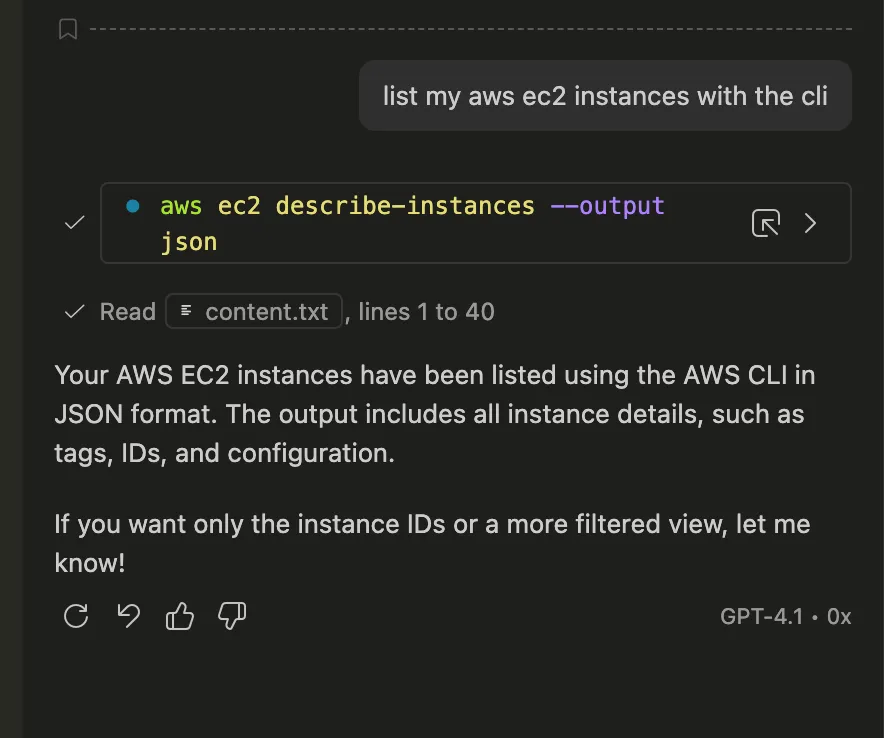Expand the terminal command details with the chevron

(810, 223)
